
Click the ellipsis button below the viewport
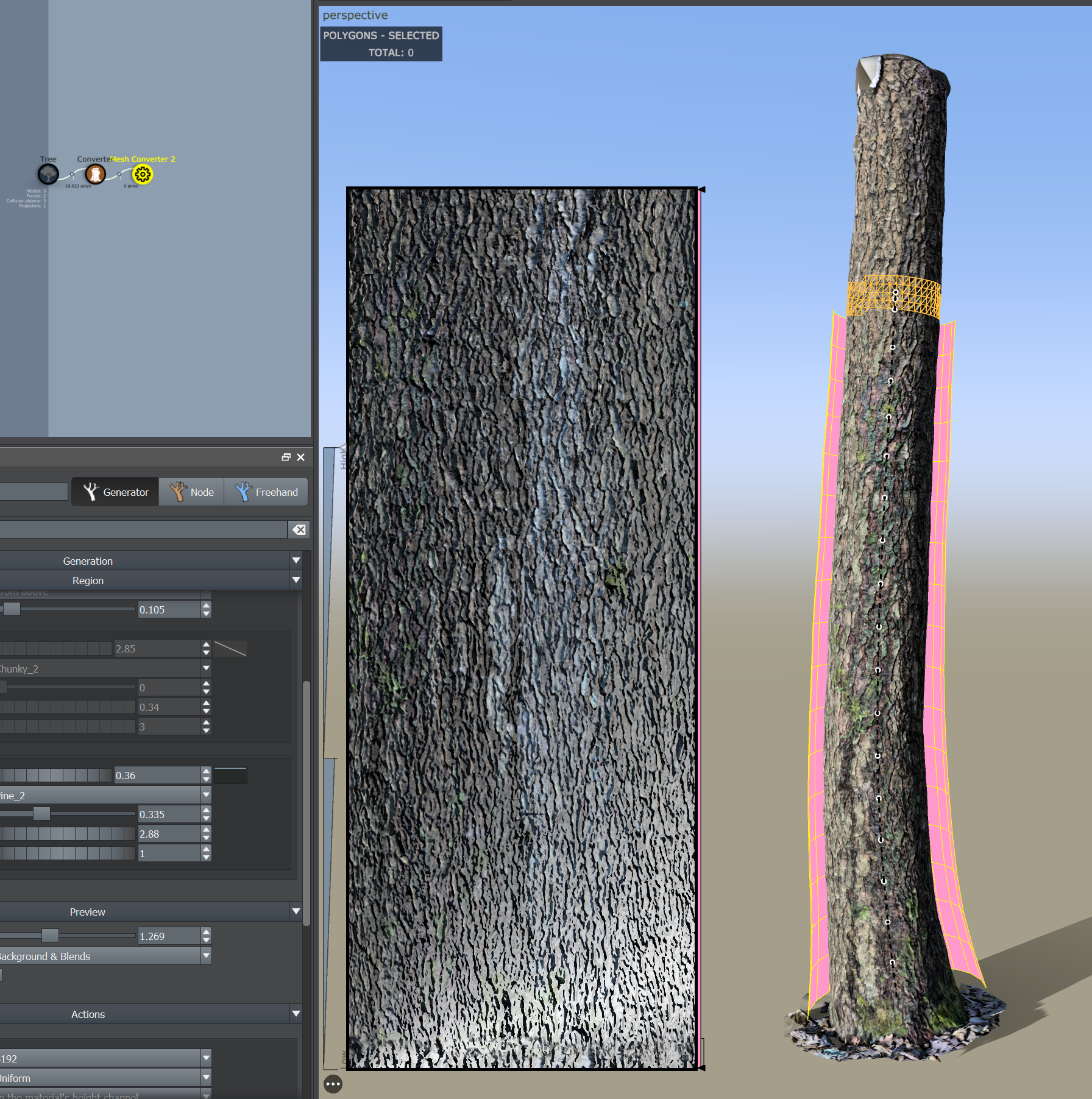click(x=333, y=1084)
